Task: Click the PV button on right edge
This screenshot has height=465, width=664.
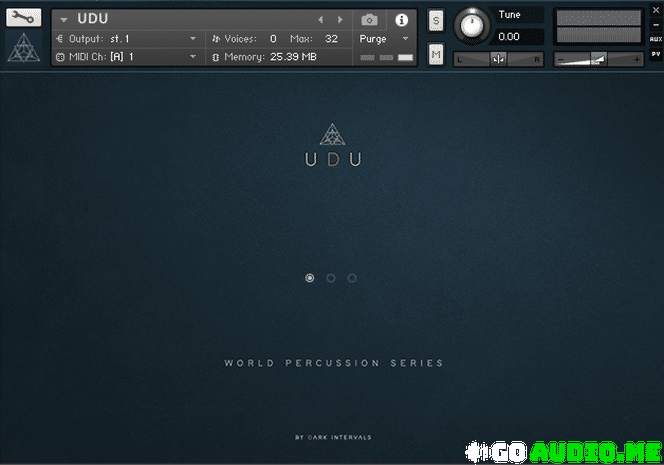Action: pos(655,54)
